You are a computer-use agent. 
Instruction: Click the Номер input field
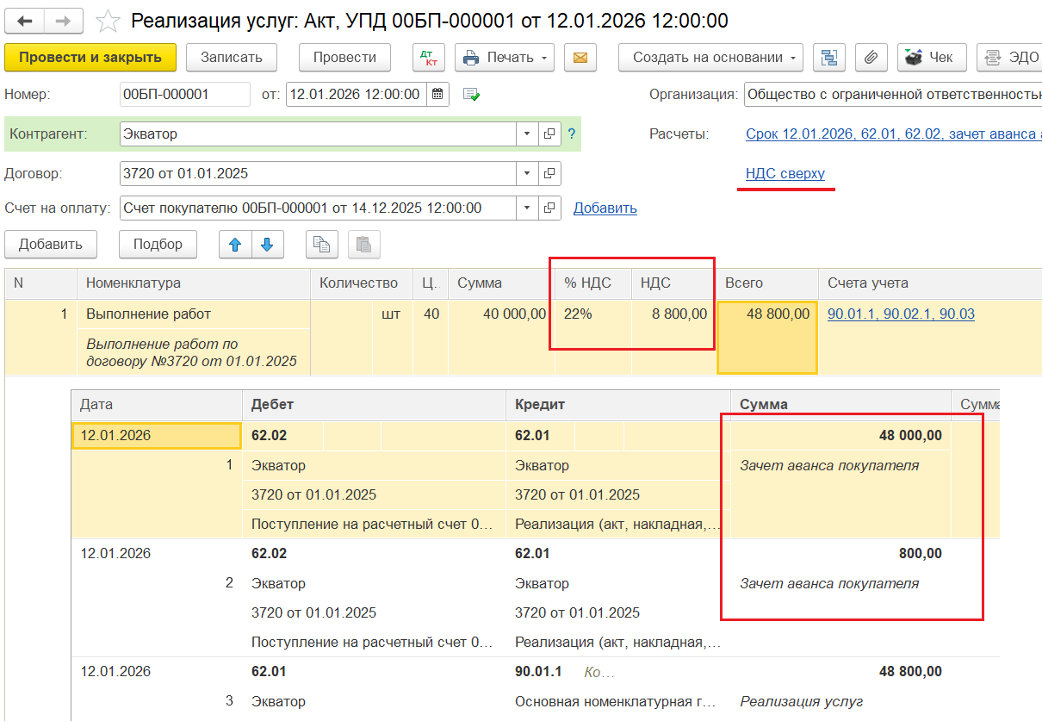184,95
